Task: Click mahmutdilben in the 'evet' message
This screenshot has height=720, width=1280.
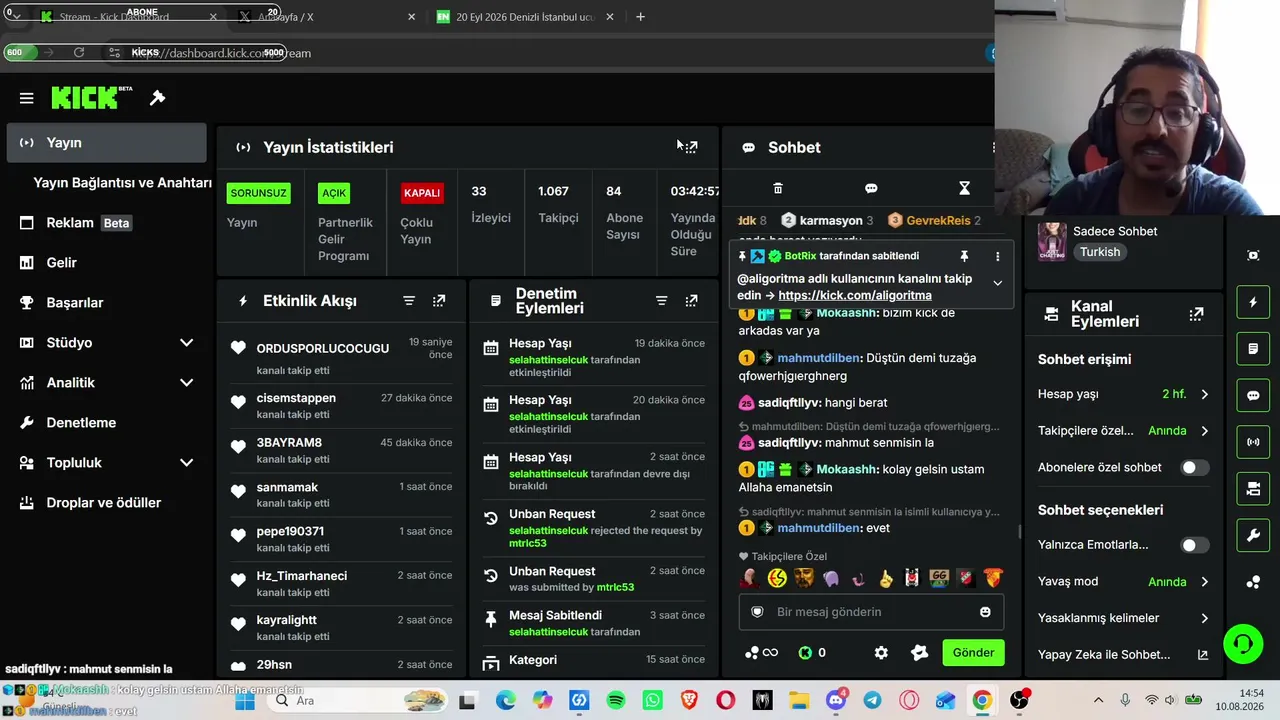Action: (819, 528)
